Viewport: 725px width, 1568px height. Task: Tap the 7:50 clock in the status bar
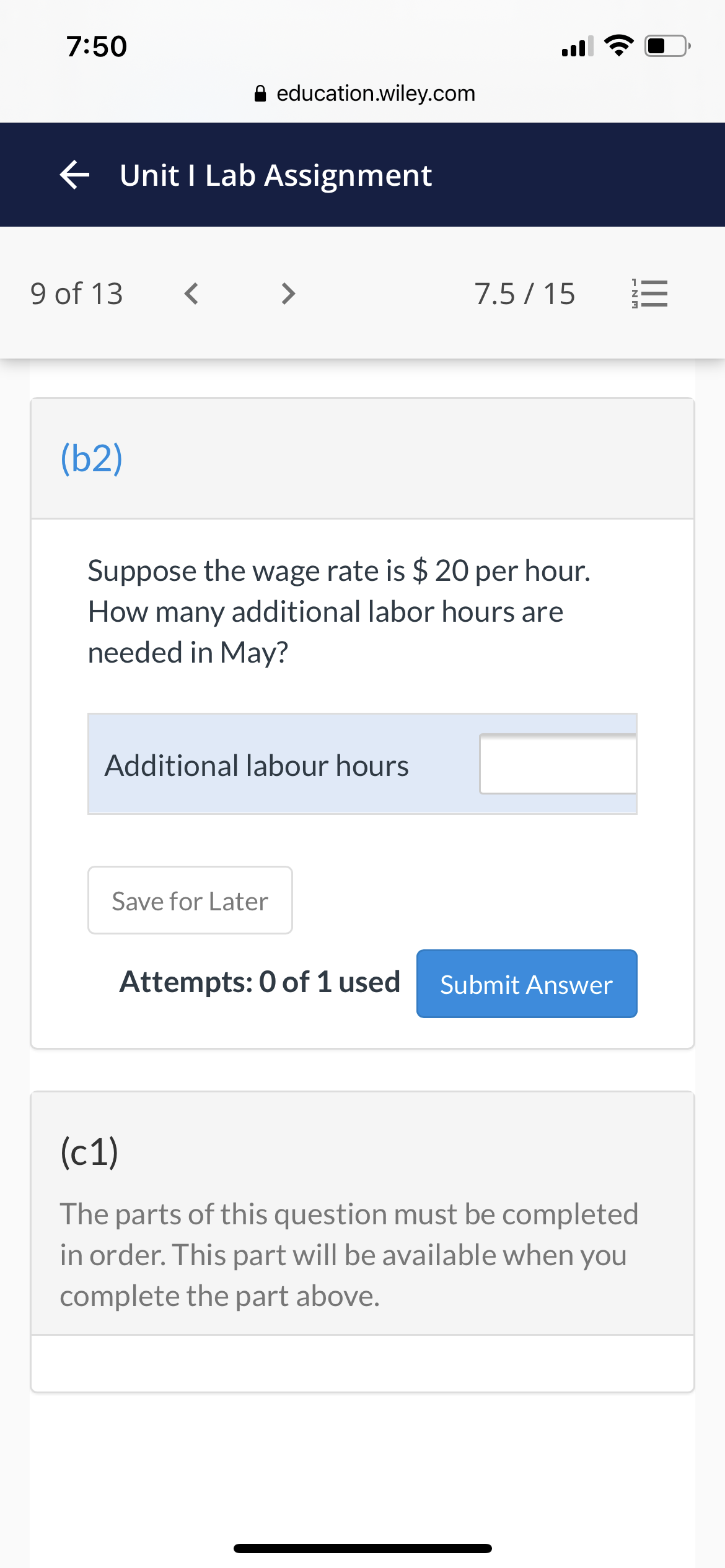click(96, 45)
